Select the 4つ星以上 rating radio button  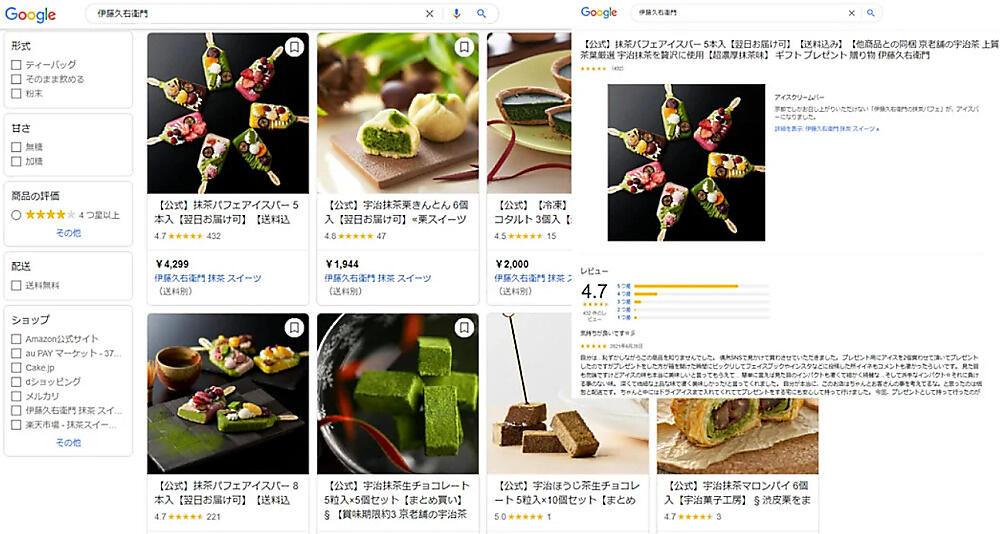click(17, 215)
